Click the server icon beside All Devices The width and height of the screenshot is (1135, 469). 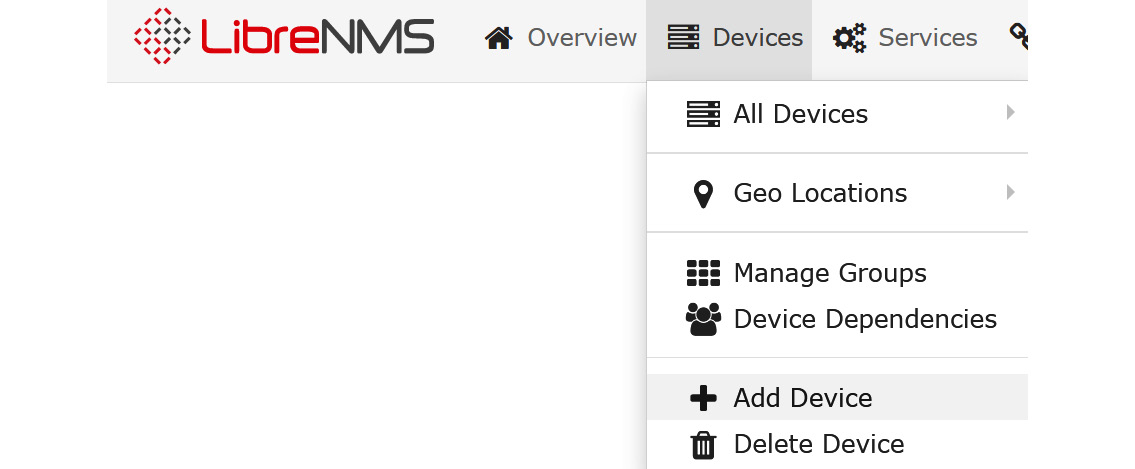703,114
